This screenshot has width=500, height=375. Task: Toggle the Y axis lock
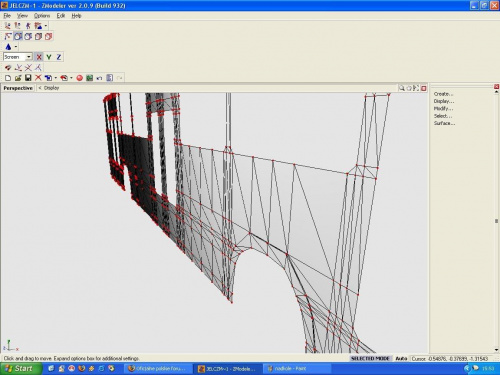pos(49,57)
